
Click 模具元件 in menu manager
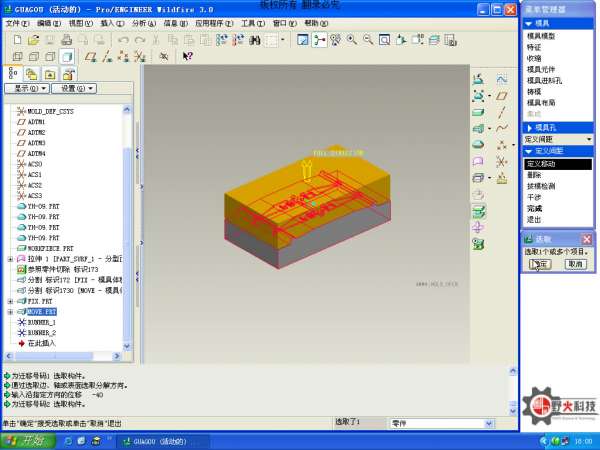[x=541, y=69]
